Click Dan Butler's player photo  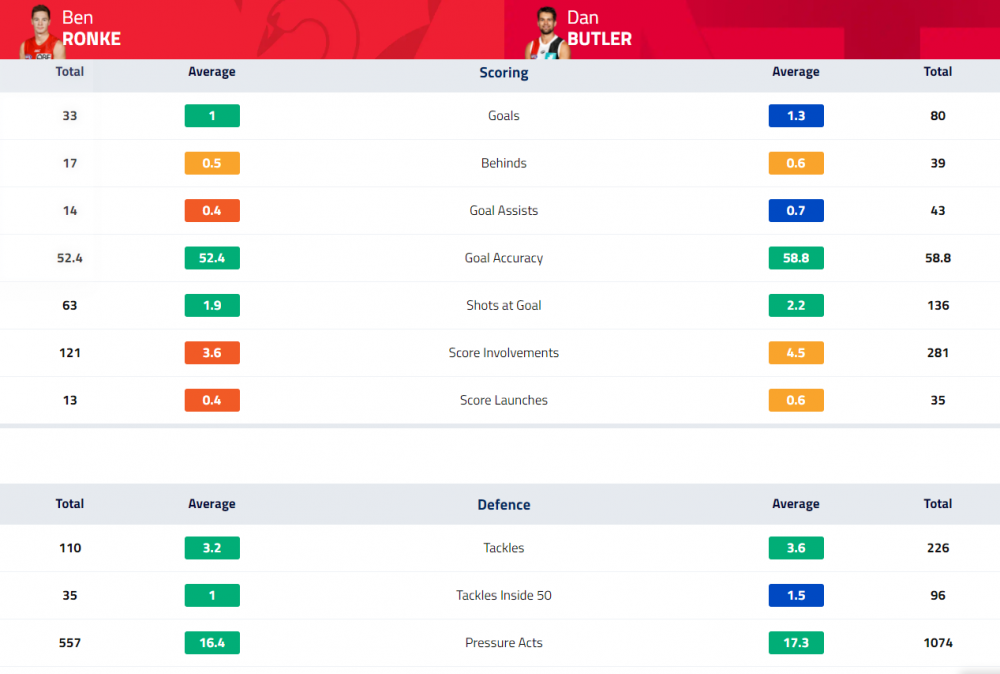547,33
